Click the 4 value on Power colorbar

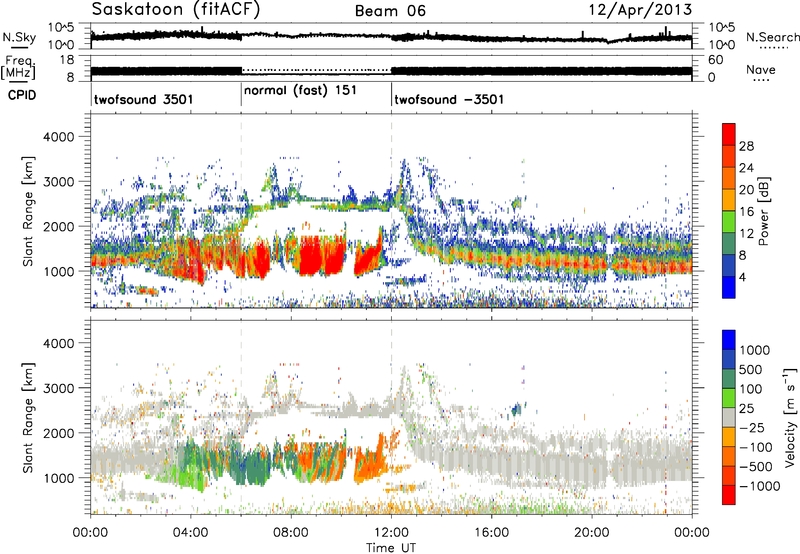[x=743, y=277]
